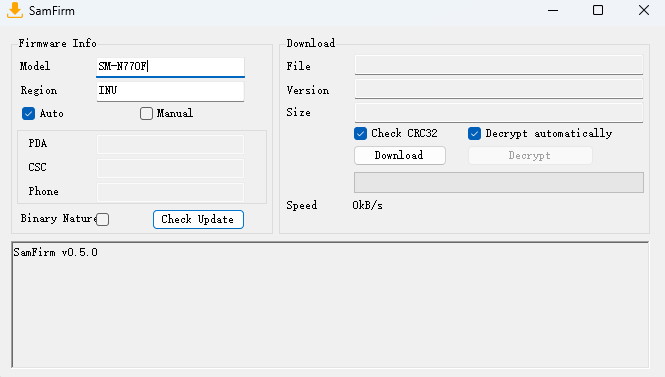Click the Region field showing INU
This screenshot has height=377, width=665.
coord(170,91)
